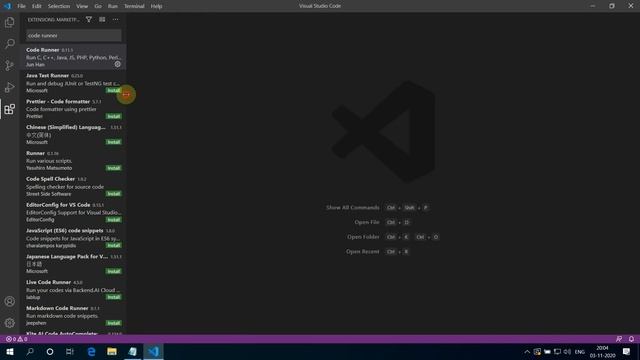Click the extensions search field with 'code runner'

[x=73, y=36]
